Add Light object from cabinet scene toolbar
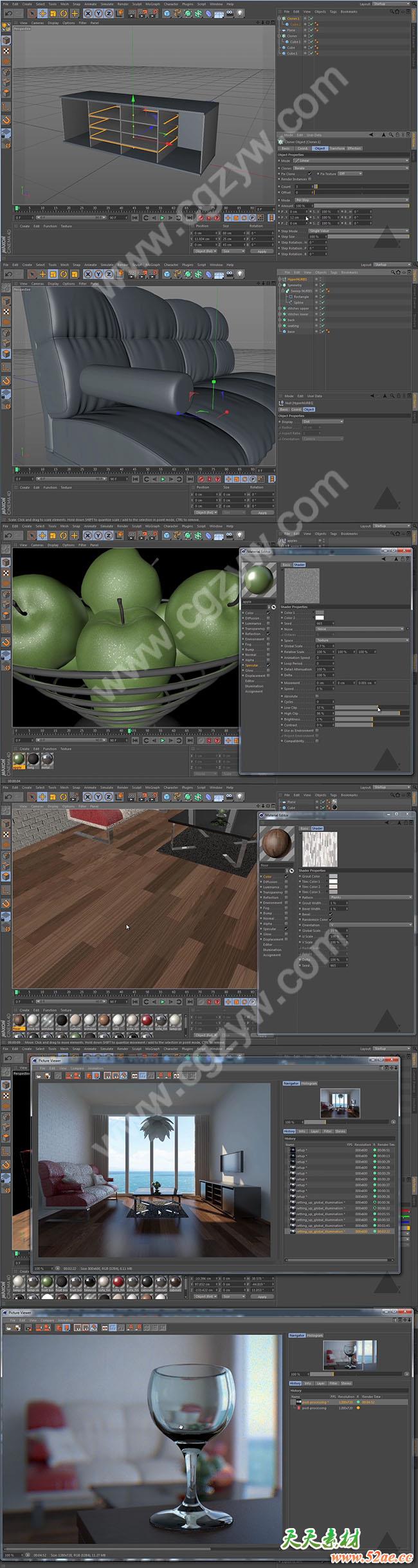Screen dimensions: 418x1568 pos(241,13)
